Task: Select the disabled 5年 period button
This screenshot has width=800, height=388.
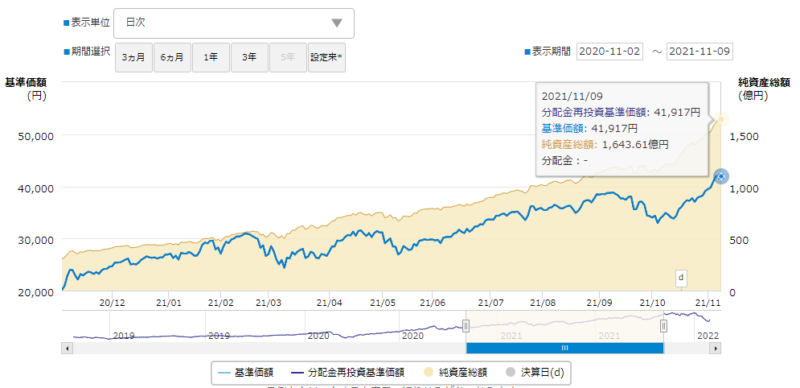Action: [288, 58]
